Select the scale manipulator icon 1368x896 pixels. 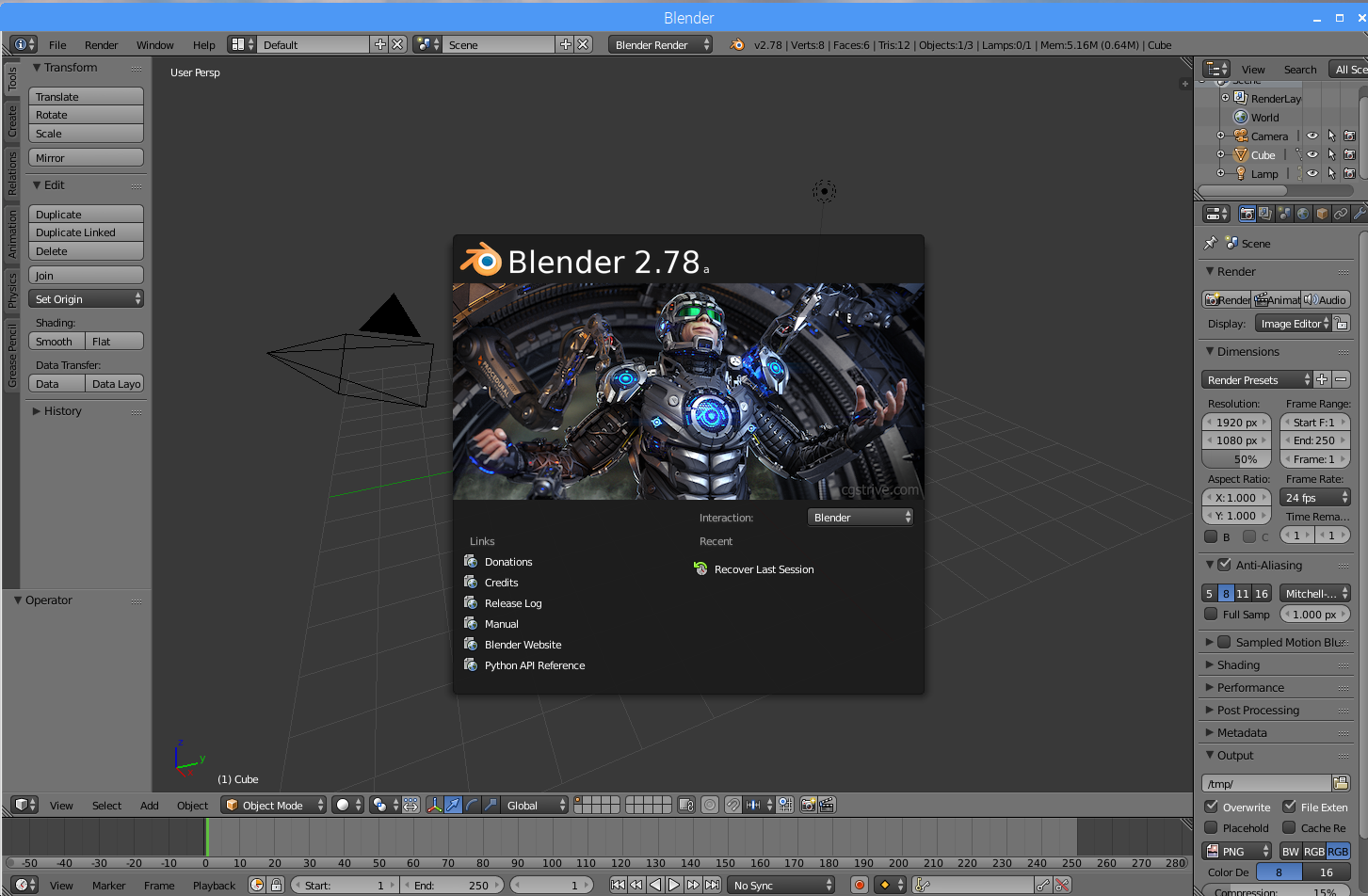point(491,805)
